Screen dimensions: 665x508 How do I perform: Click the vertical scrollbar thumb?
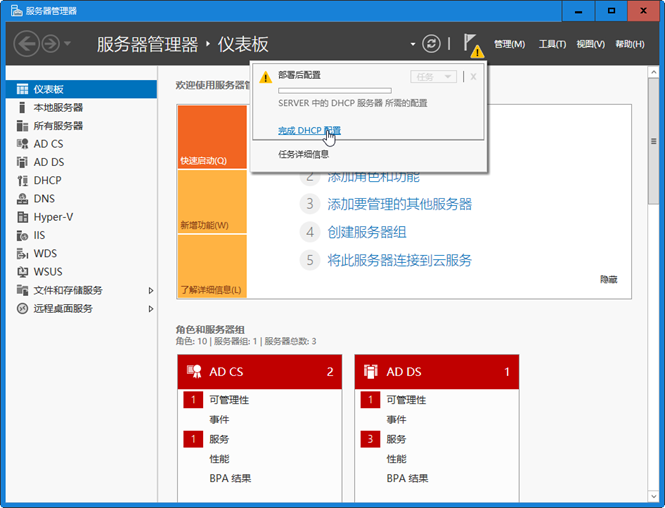654,141
